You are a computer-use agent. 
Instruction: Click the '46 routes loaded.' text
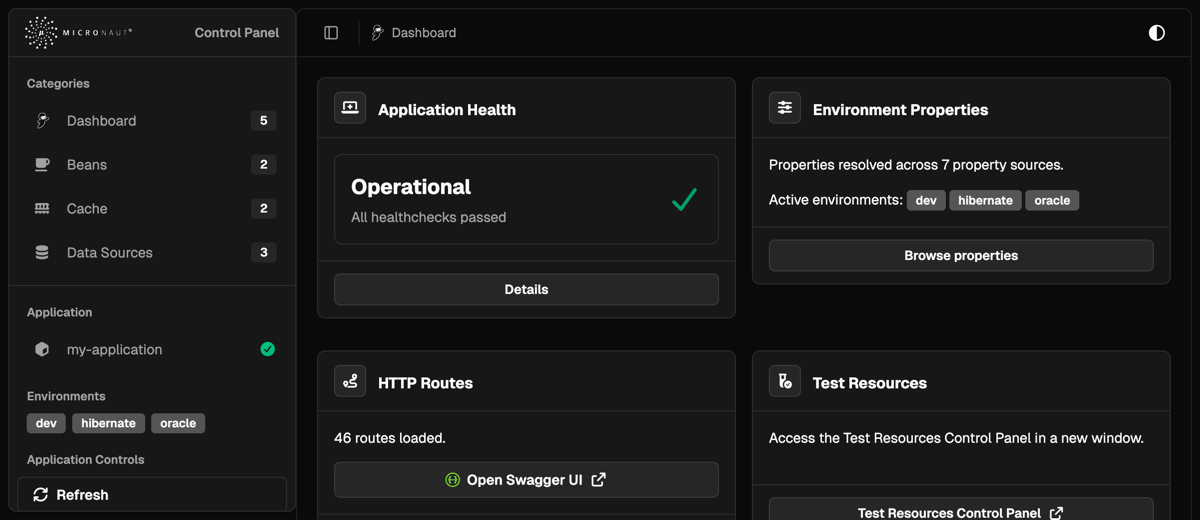[390, 438]
